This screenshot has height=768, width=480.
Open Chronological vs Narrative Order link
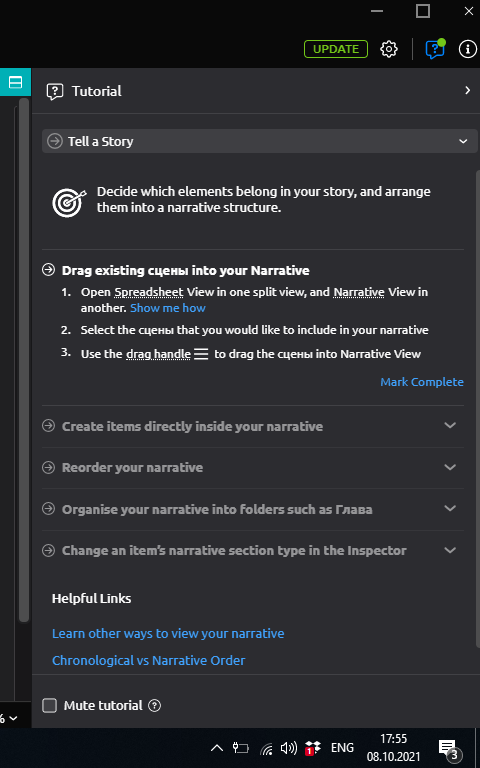pyautogui.click(x=148, y=661)
